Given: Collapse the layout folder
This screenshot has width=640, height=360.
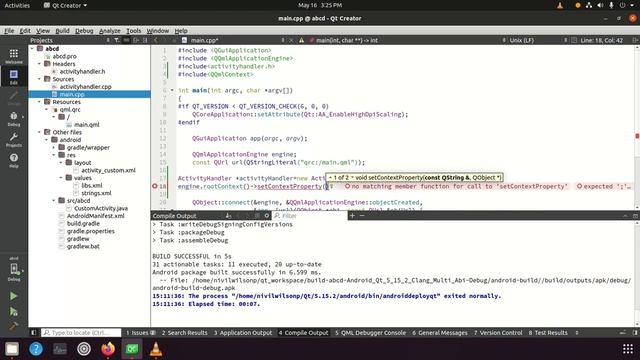Looking at the screenshot, I should pos(61,162).
